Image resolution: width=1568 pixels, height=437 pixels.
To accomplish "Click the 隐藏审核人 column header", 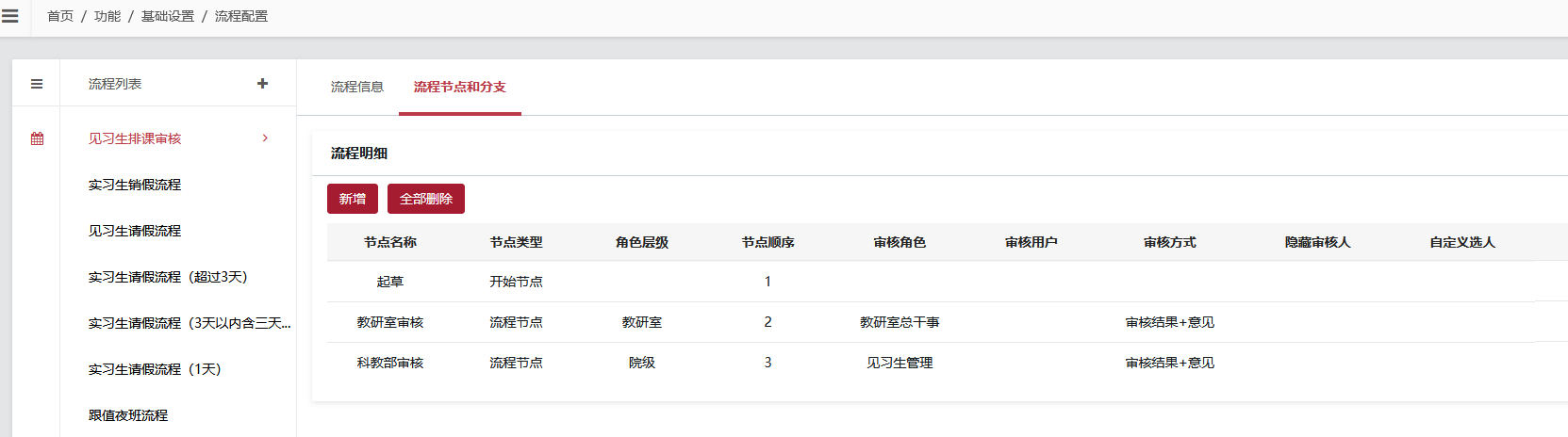I will tap(1318, 242).
